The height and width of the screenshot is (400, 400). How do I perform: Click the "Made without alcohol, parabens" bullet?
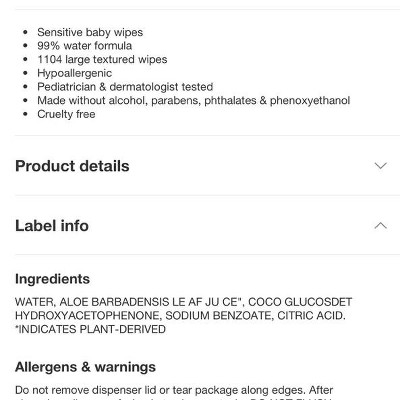coord(193,100)
